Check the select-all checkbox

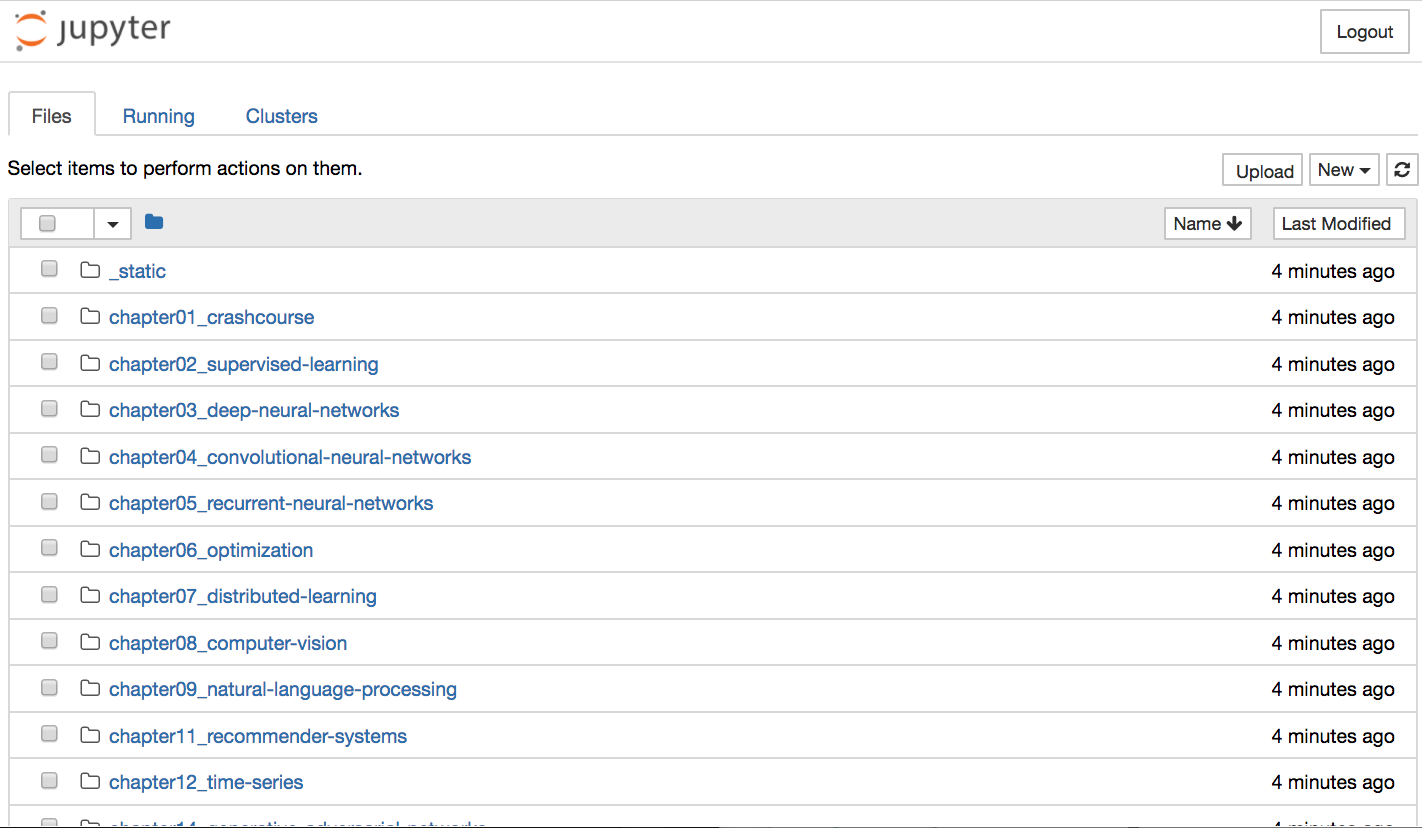(x=47, y=223)
